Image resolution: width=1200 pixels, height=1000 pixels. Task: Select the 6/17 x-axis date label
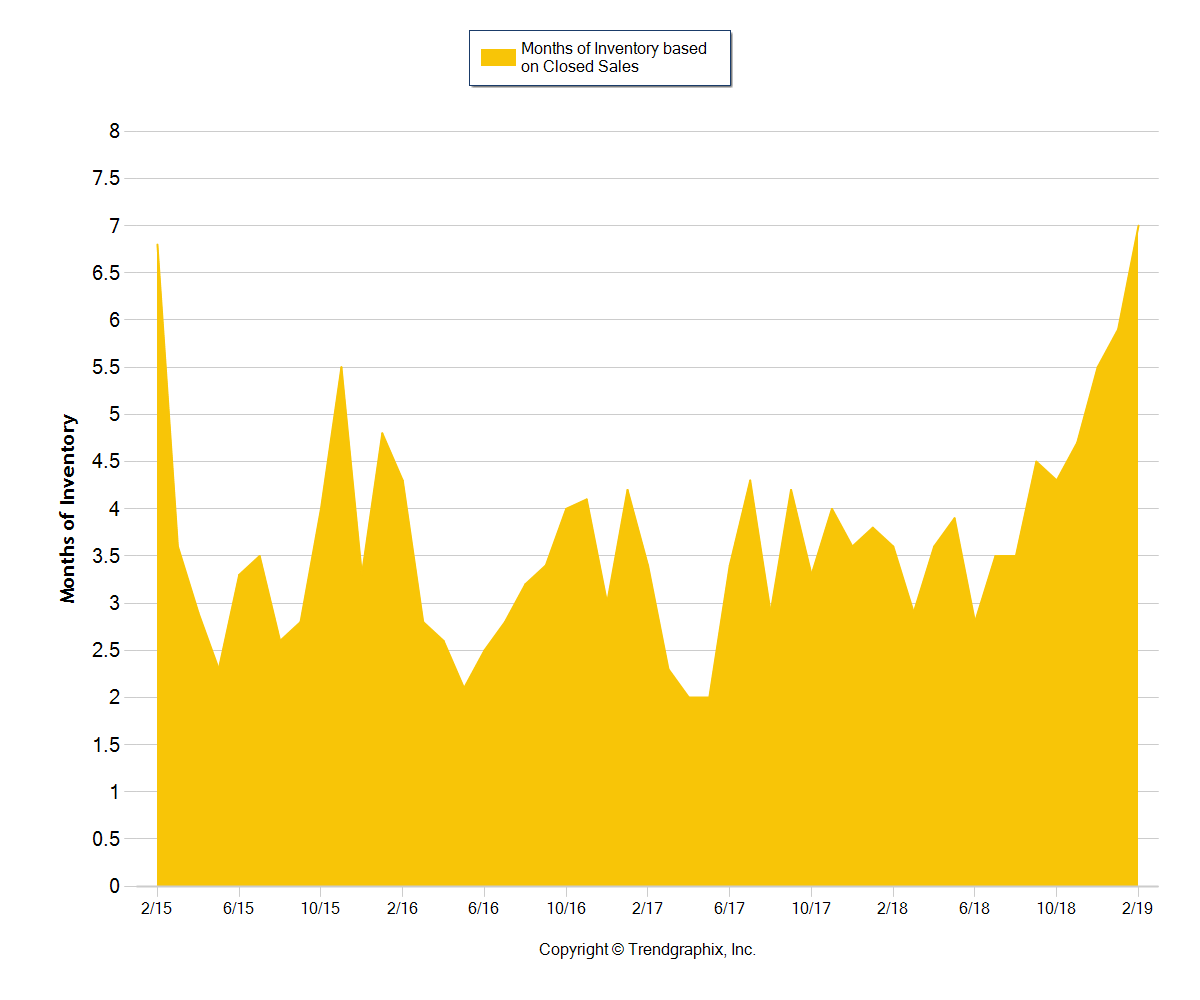pos(729,908)
